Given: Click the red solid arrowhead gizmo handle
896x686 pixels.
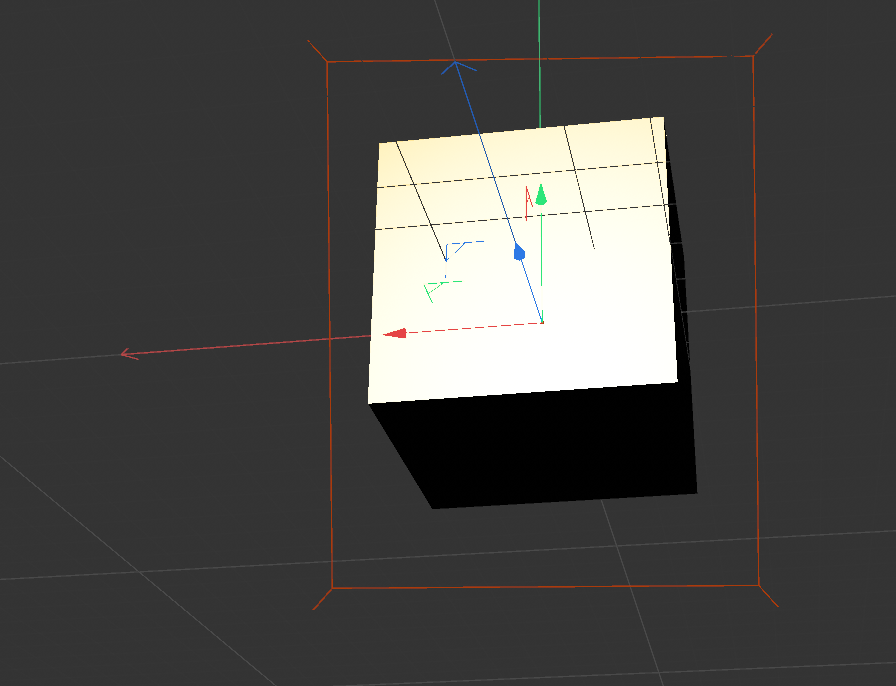Looking at the screenshot, I should point(396,333).
